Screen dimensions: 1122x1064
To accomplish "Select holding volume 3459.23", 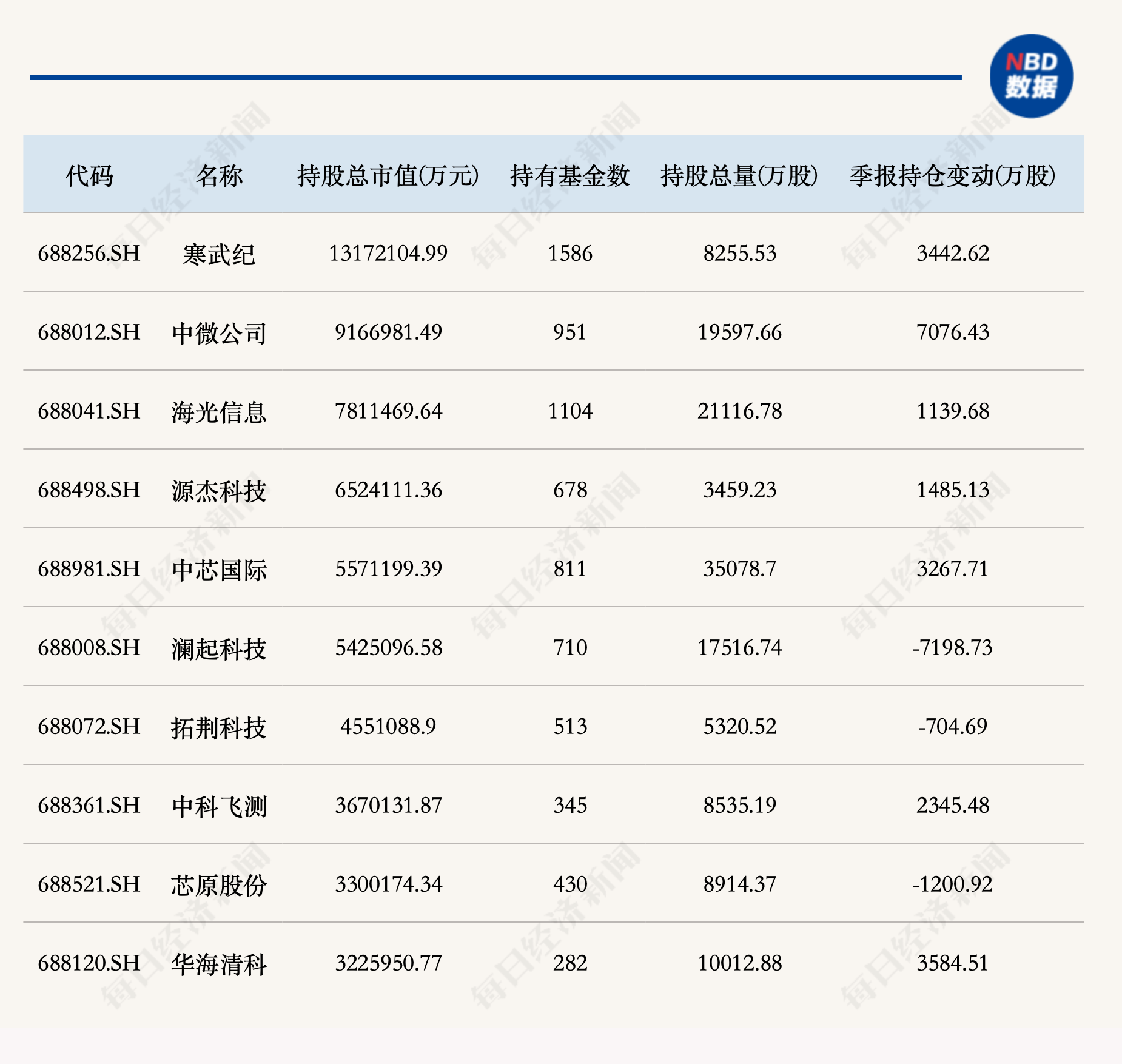I will pos(740,490).
